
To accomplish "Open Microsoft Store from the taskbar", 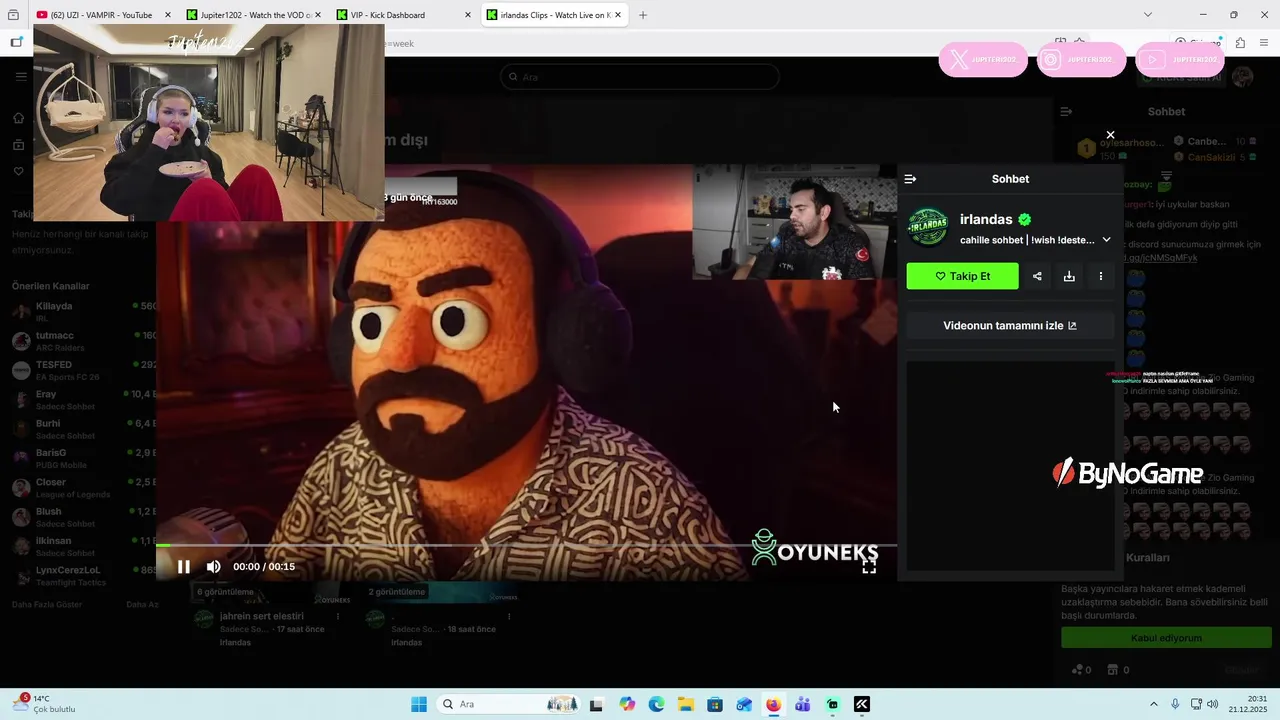I will click(x=715, y=704).
